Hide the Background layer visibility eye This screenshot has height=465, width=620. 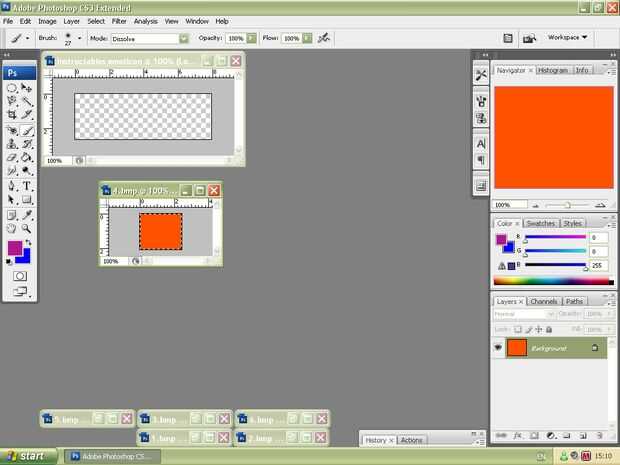[498, 348]
